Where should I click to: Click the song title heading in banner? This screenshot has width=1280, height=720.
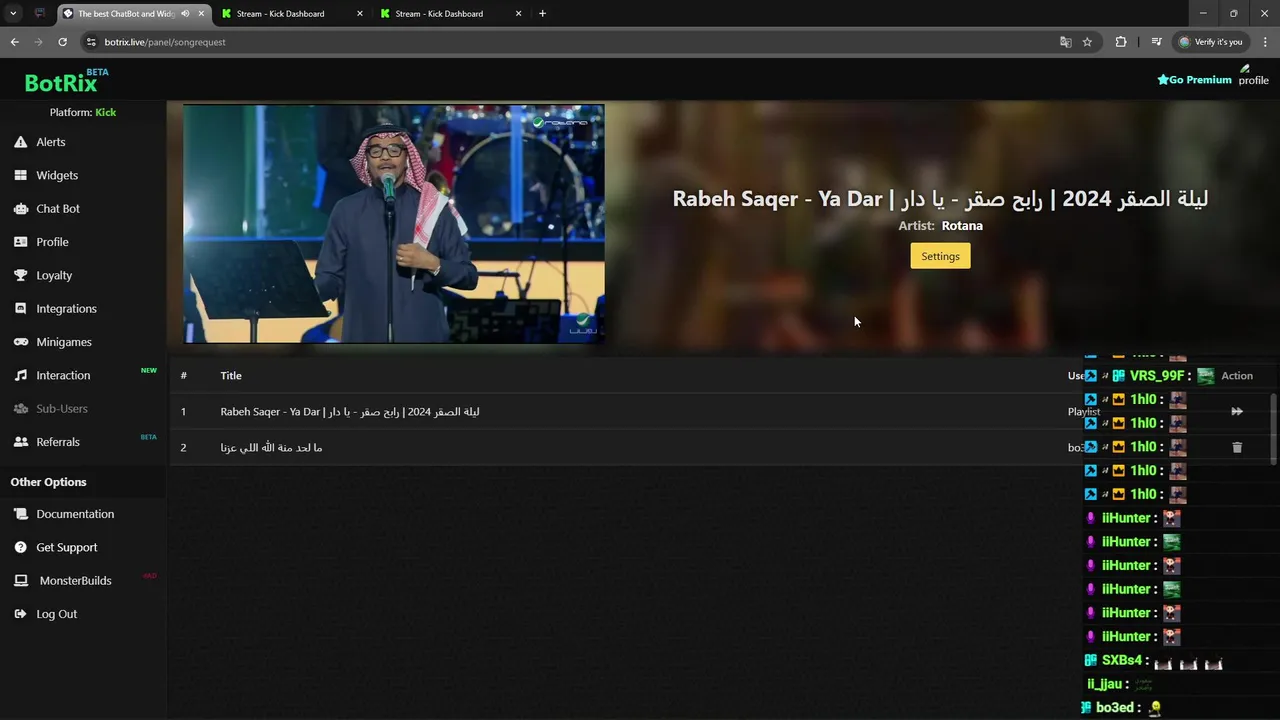point(940,199)
